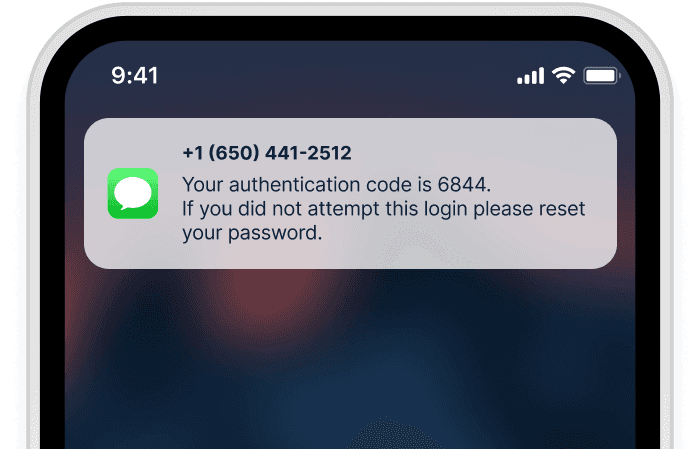The width and height of the screenshot is (700, 449).
Task: Tap the shortest cellular signal bar
Action: click(520, 81)
